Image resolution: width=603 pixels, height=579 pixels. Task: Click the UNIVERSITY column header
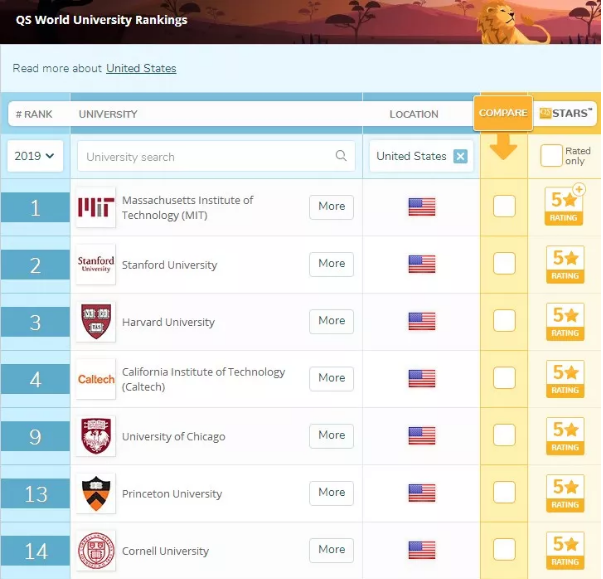click(108, 114)
